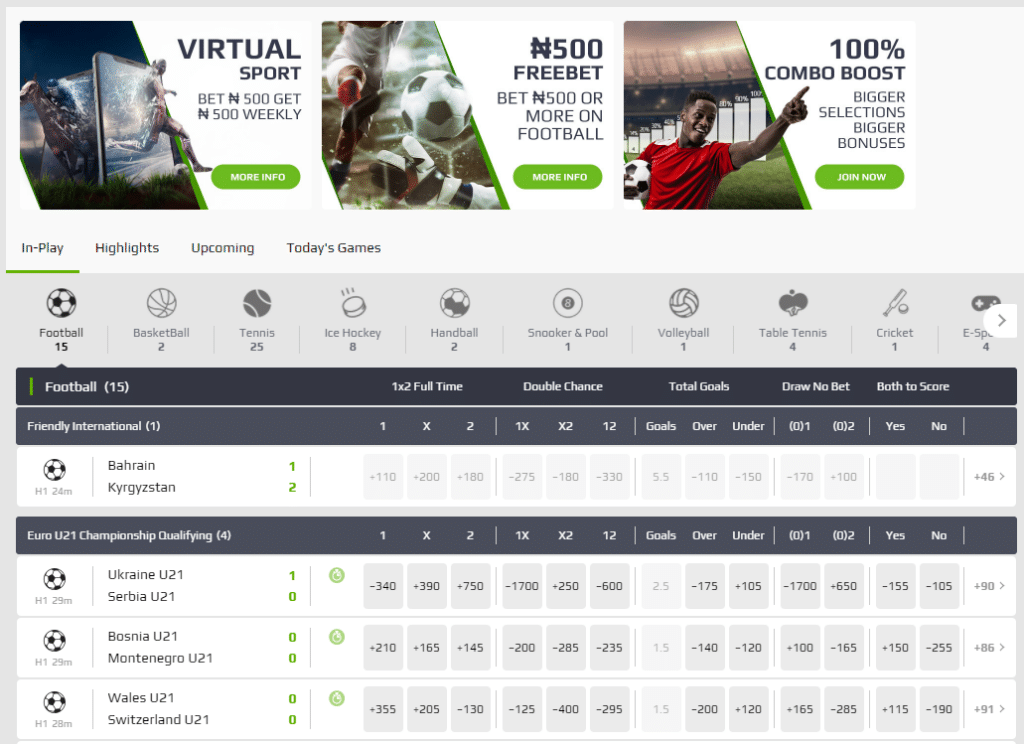This screenshot has height=744, width=1024.
Task: Select the Volleyball sport icon
Action: pyautogui.click(x=683, y=303)
